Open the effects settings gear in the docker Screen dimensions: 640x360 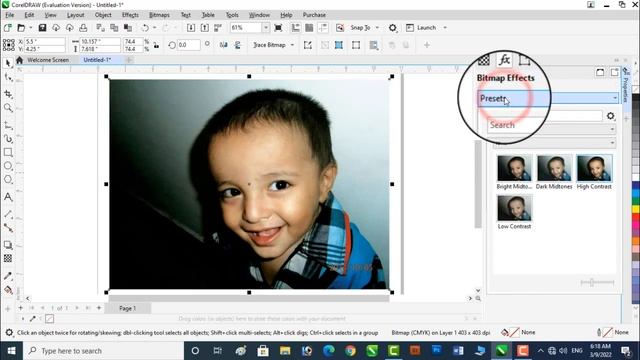tap(610, 116)
